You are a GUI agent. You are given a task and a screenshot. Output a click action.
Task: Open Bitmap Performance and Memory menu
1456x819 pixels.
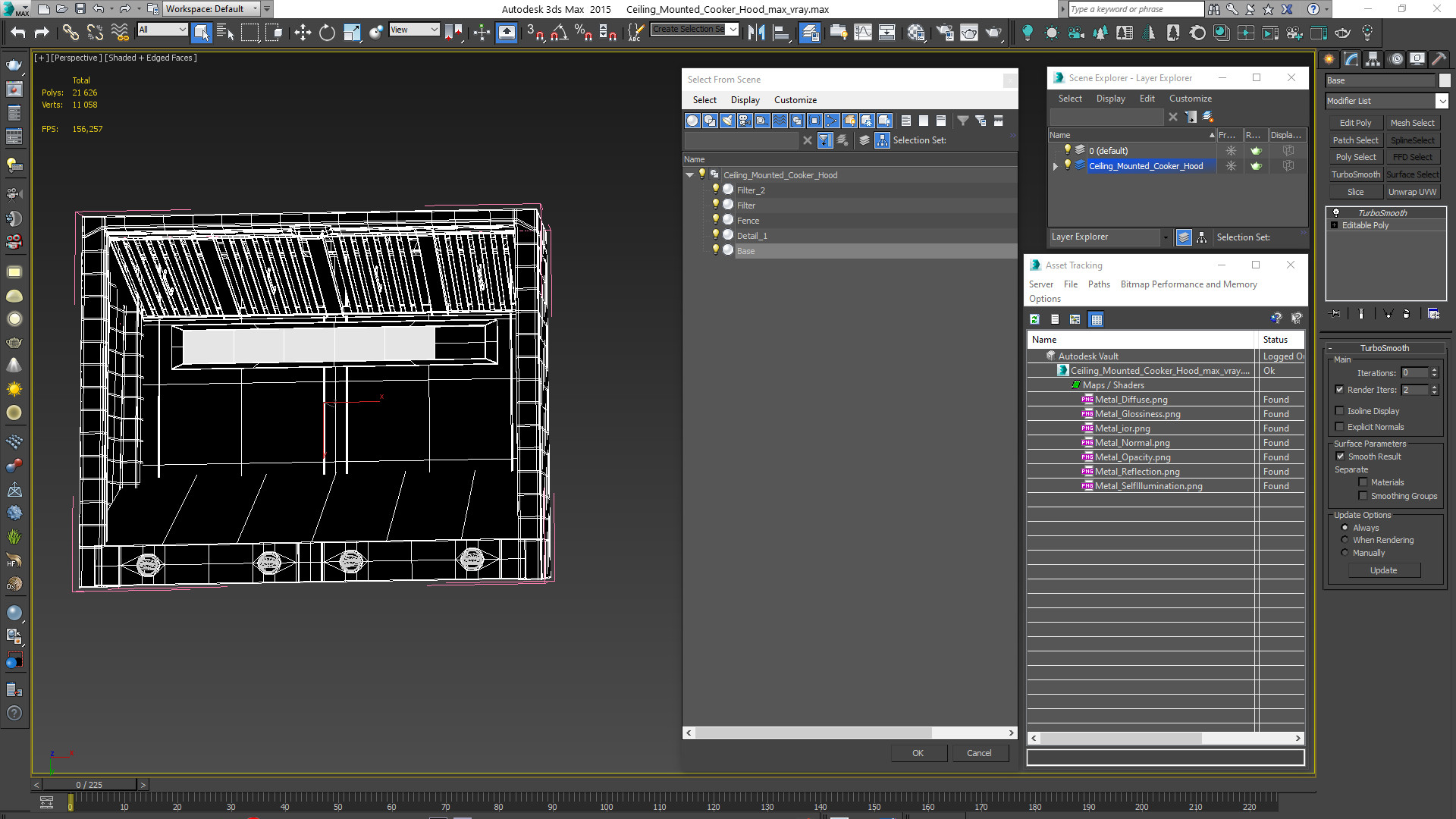coord(1188,284)
